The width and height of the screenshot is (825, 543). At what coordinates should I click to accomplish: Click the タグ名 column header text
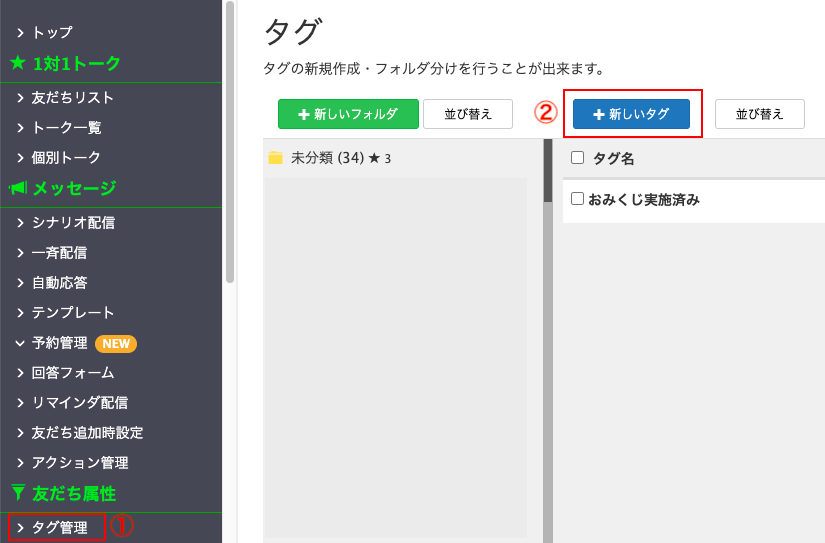[613, 158]
